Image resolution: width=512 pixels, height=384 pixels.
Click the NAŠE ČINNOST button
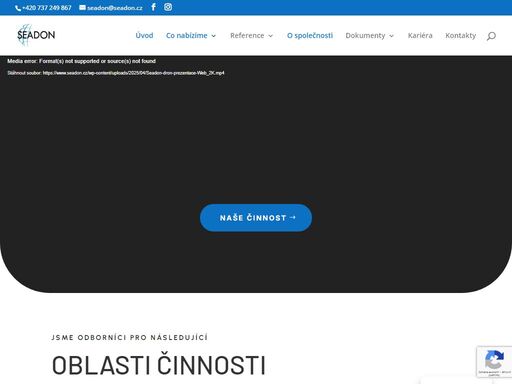click(x=256, y=218)
